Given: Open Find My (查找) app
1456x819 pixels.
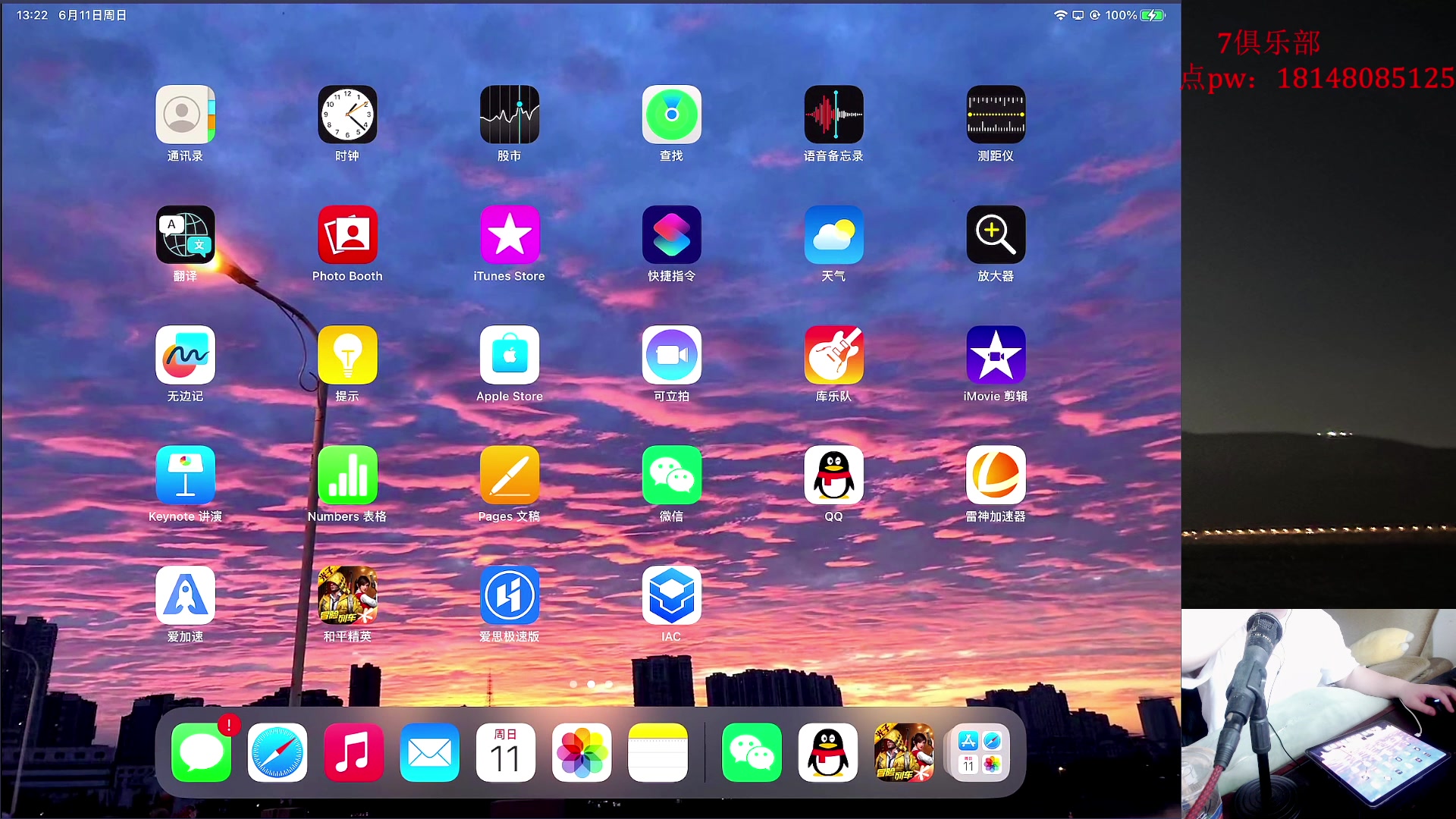Looking at the screenshot, I should [x=671, y=115].
